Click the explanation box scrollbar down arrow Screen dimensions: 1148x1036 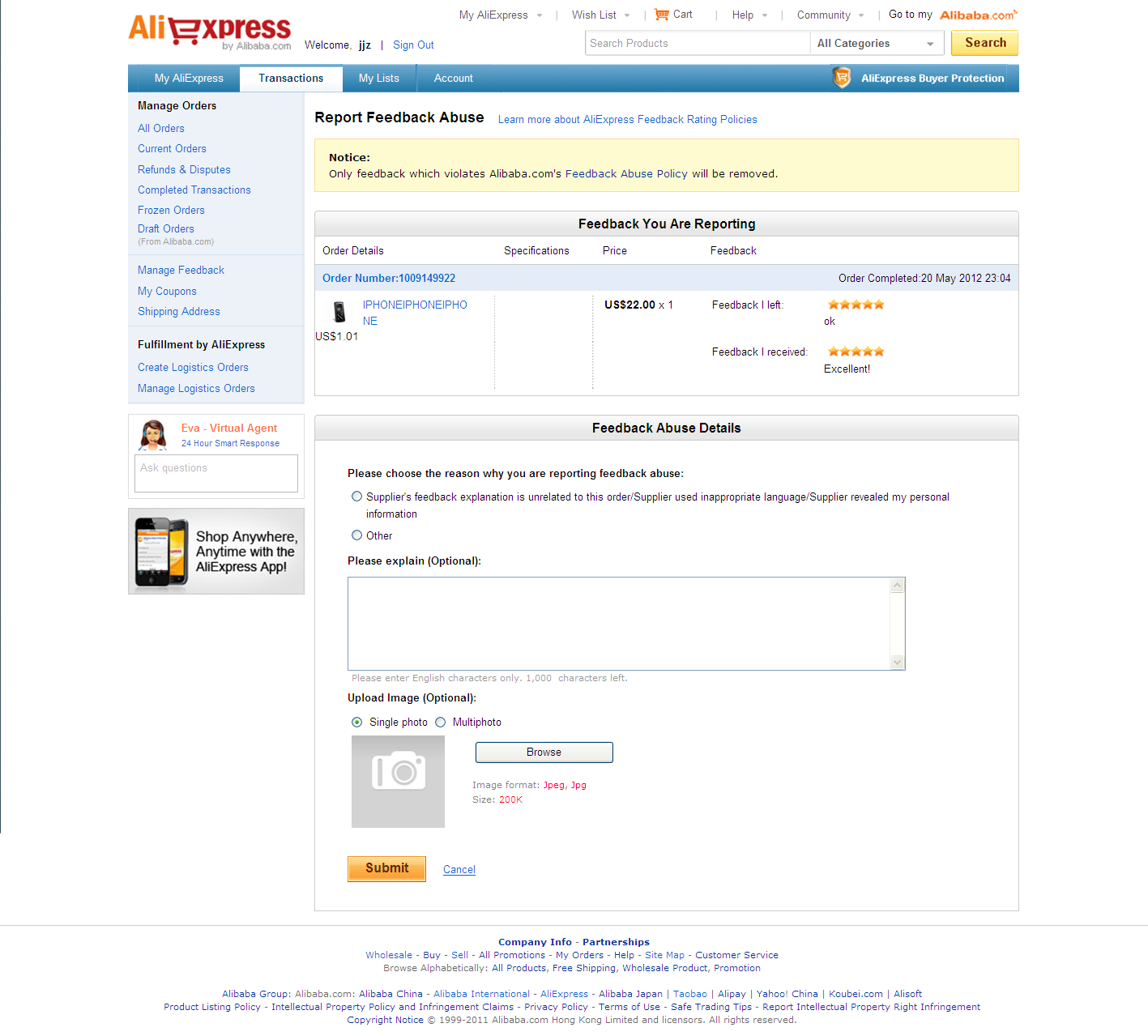(897, 663)
